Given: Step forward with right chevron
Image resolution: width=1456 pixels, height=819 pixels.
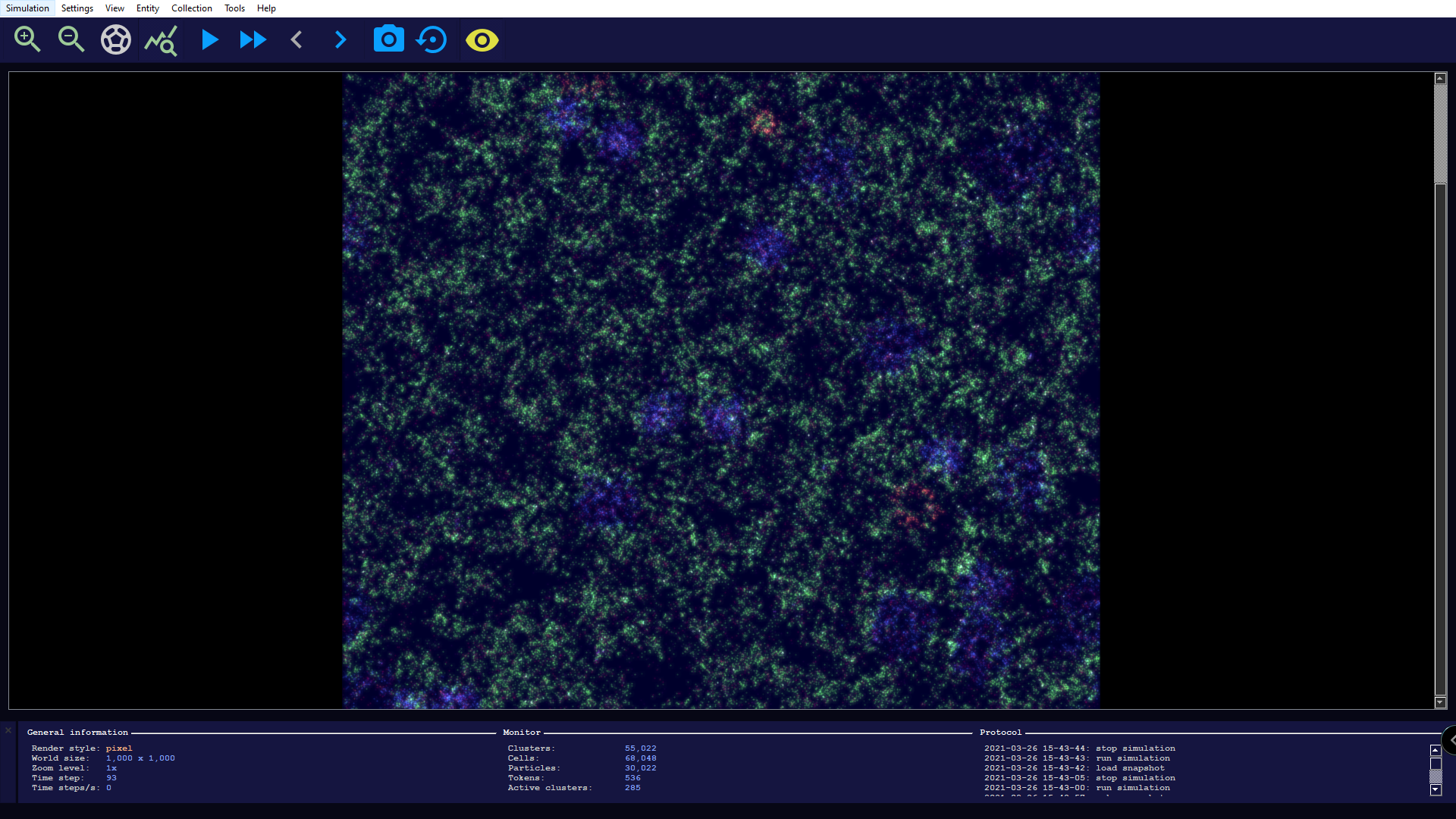Looking at the screenshot, I should coord(340,39).
